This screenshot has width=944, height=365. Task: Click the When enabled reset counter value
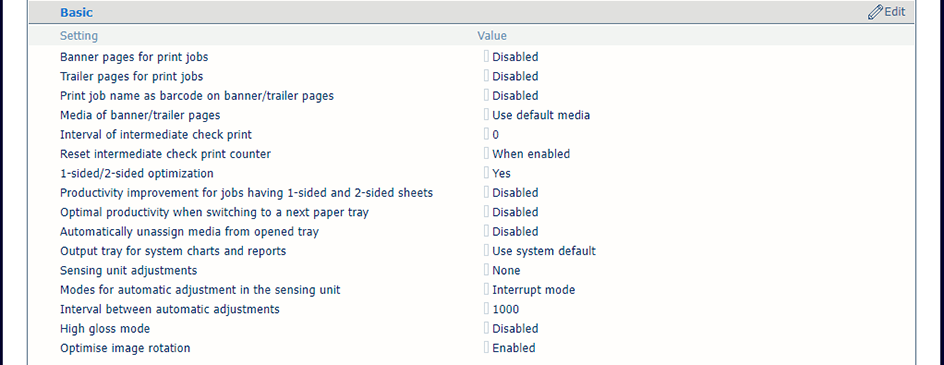[531, 154]
